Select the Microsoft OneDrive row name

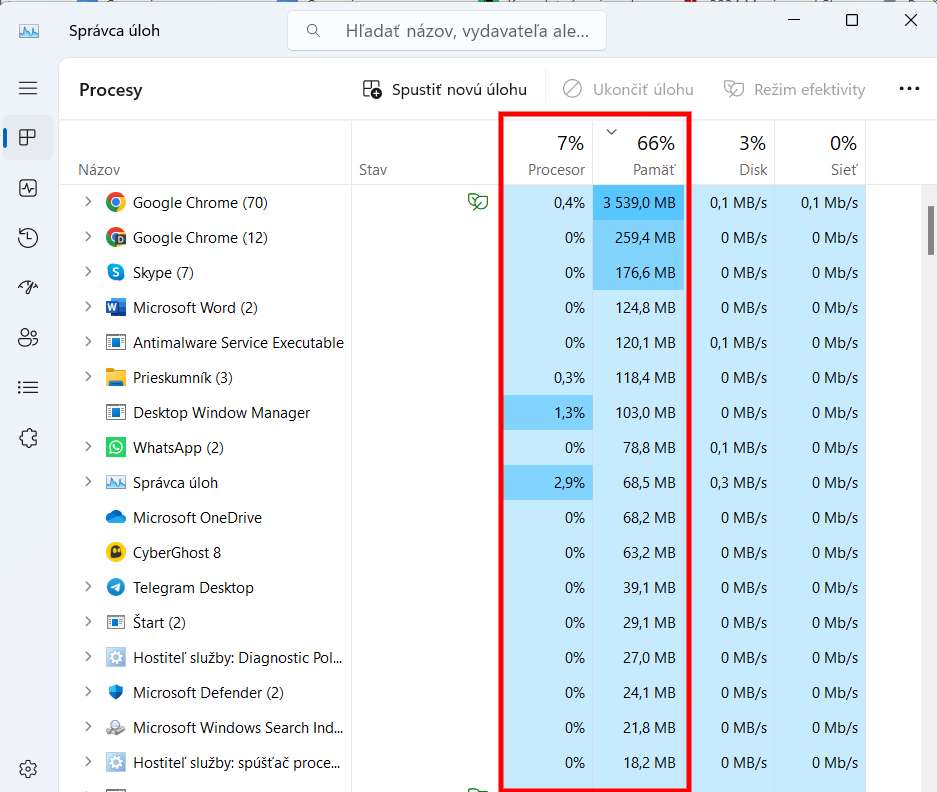[197, 518]
